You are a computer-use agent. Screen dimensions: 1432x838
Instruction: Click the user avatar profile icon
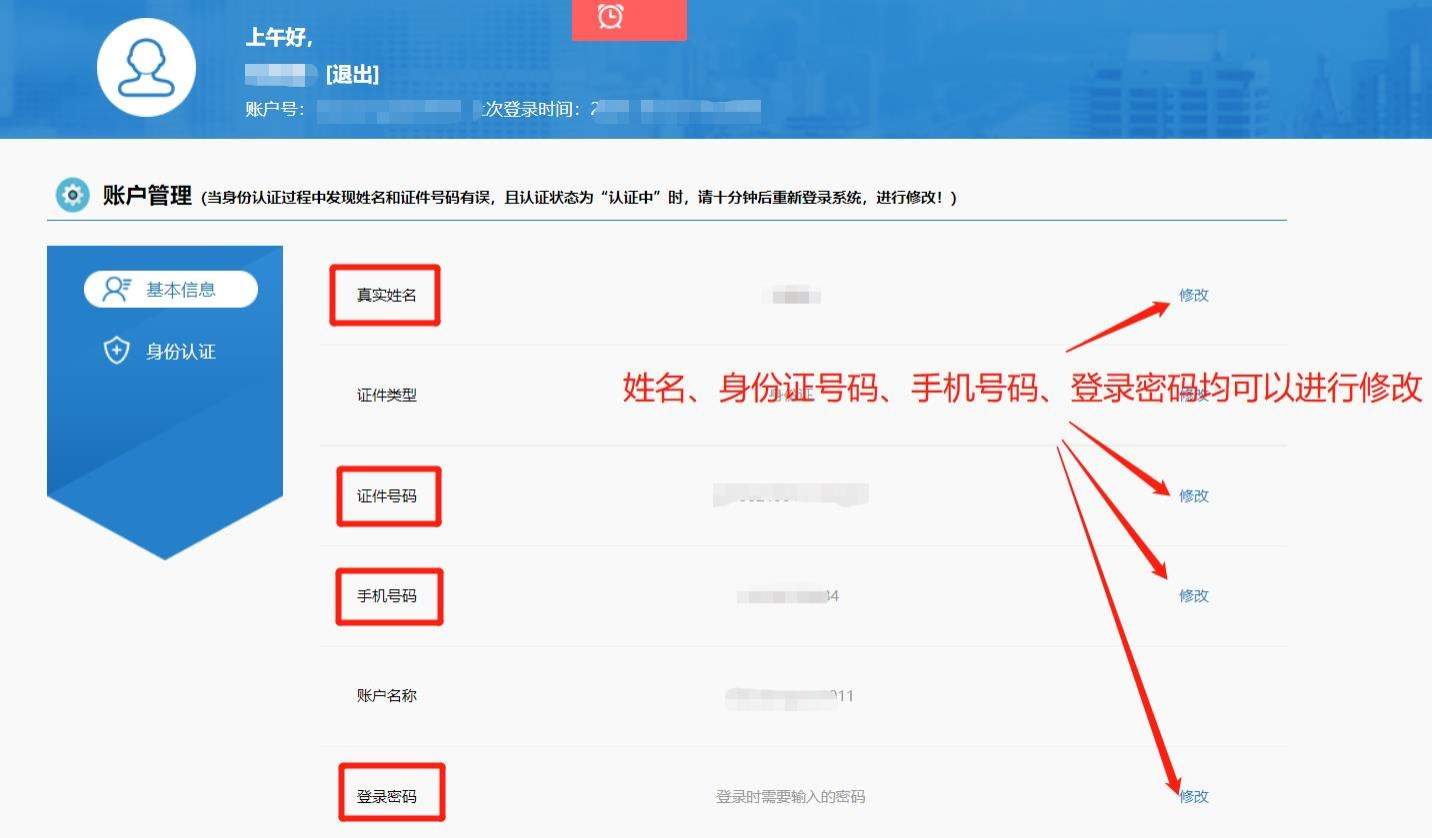(x=146, y=68)
